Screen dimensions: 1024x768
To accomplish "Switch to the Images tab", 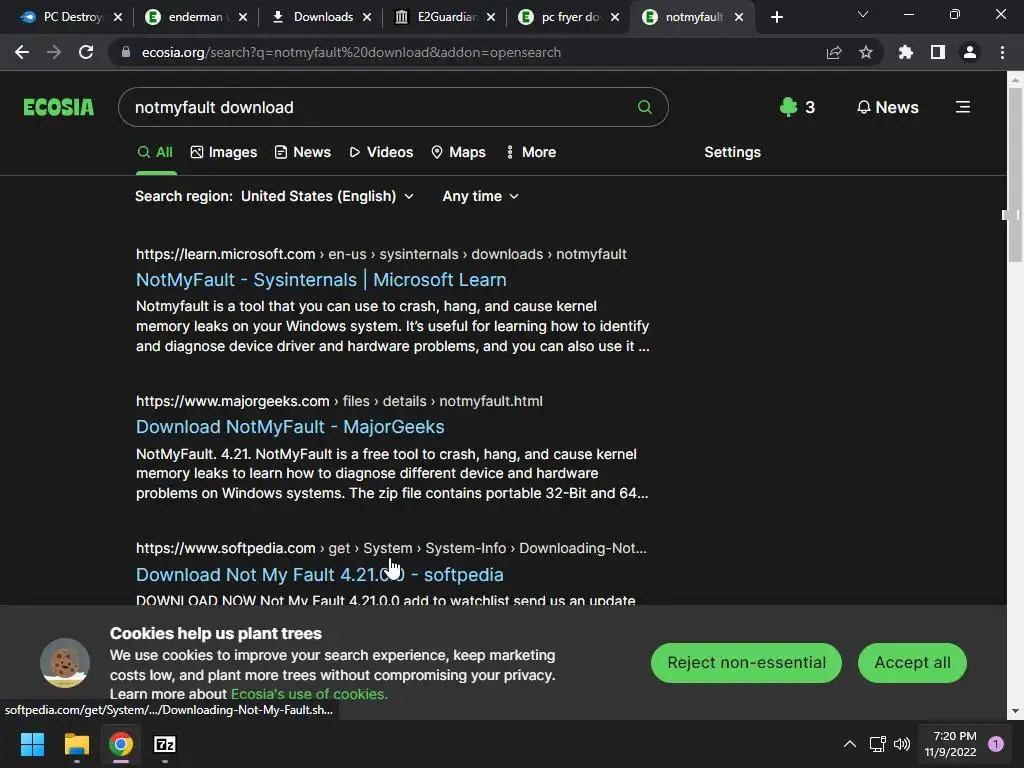I will (x=224, y=152).
